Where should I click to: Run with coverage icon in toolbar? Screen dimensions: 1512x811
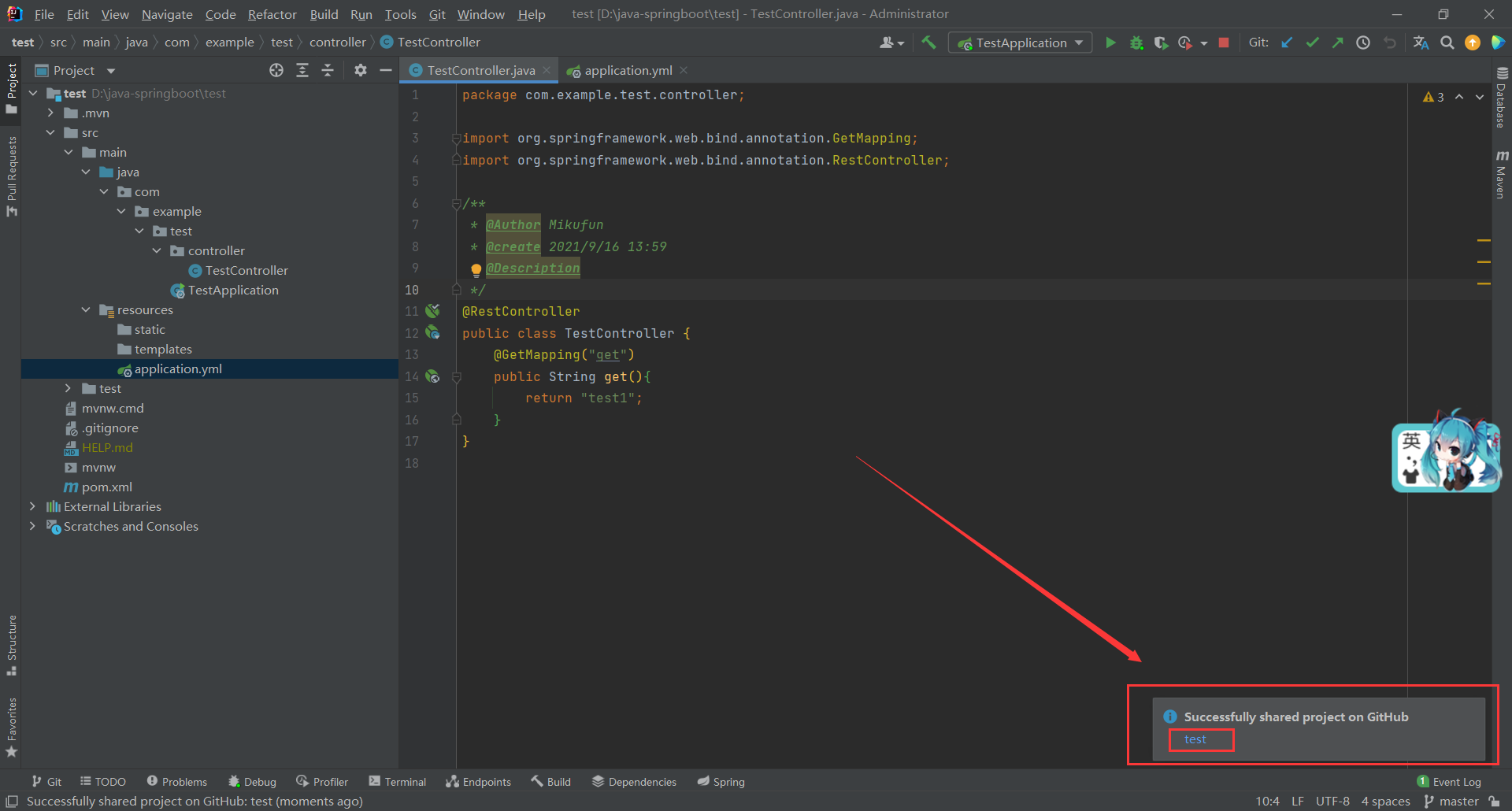tap(1161, 43)
